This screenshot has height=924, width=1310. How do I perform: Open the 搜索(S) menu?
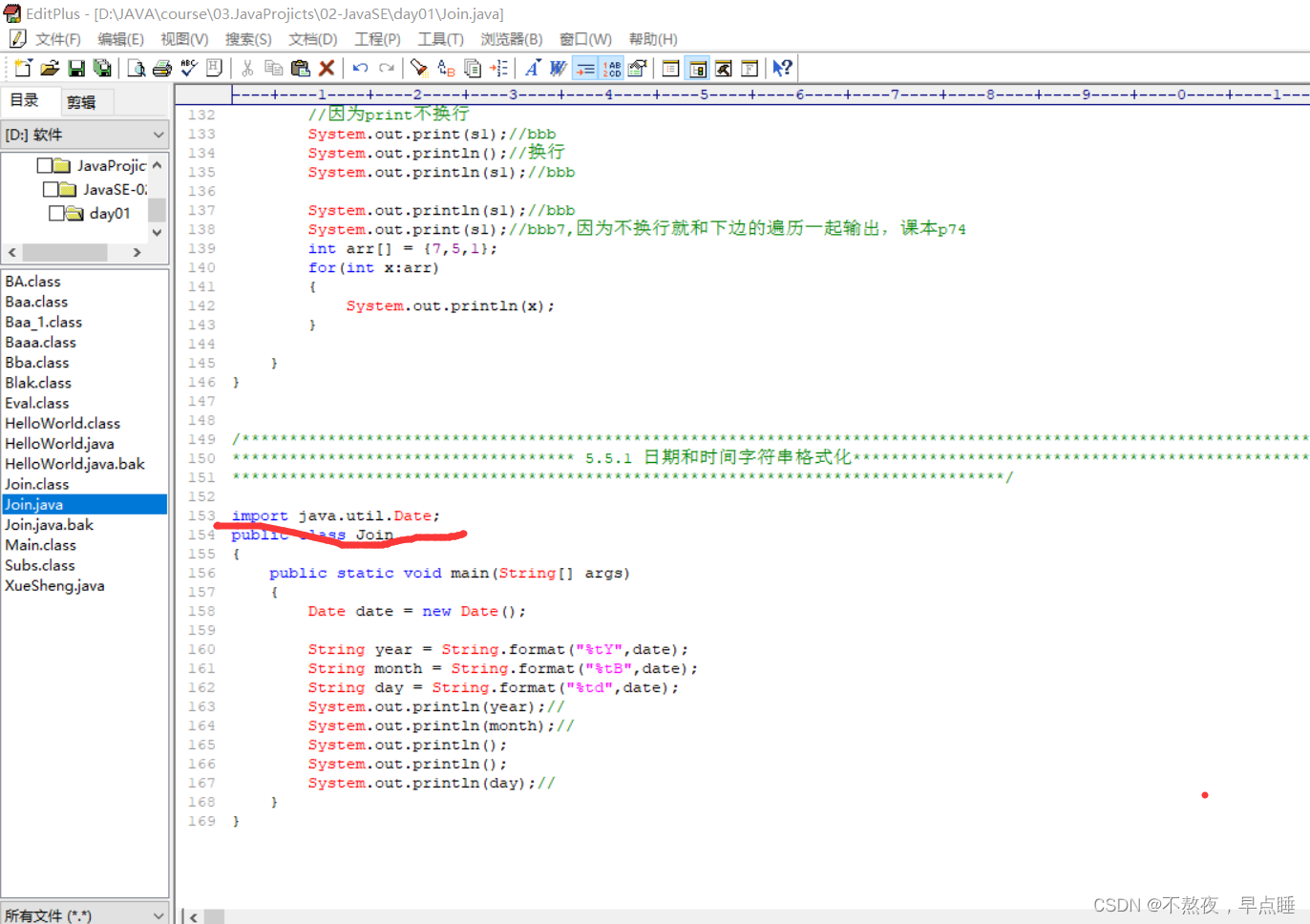click(248, 39)
